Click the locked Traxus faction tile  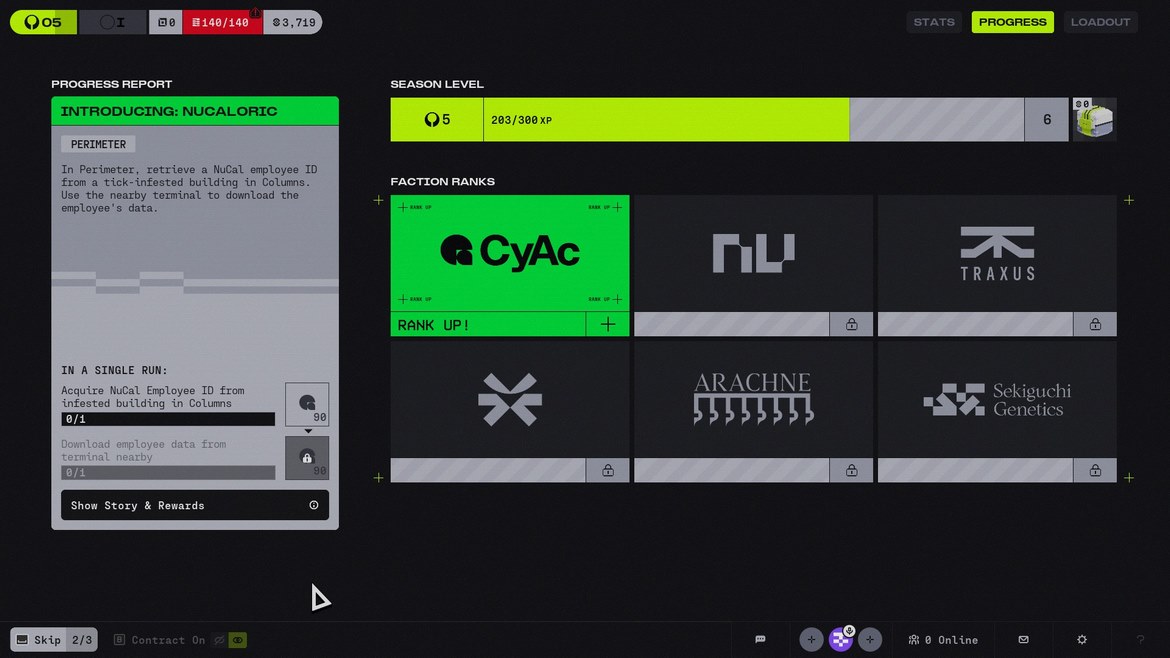point(997,253)
